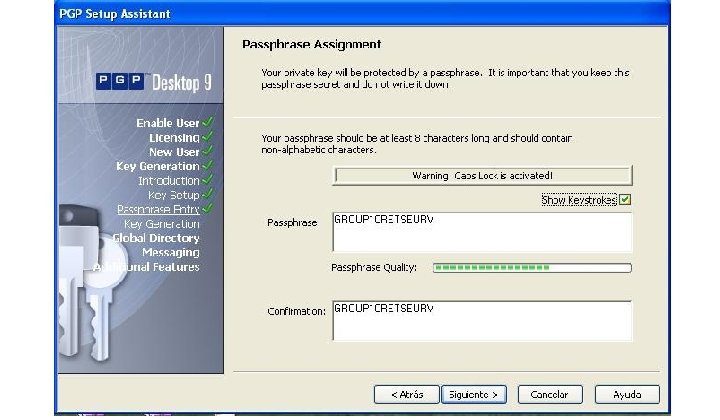Select the bold Key Generation step
The height and width of the screenshot is (420, 720).
158,166
